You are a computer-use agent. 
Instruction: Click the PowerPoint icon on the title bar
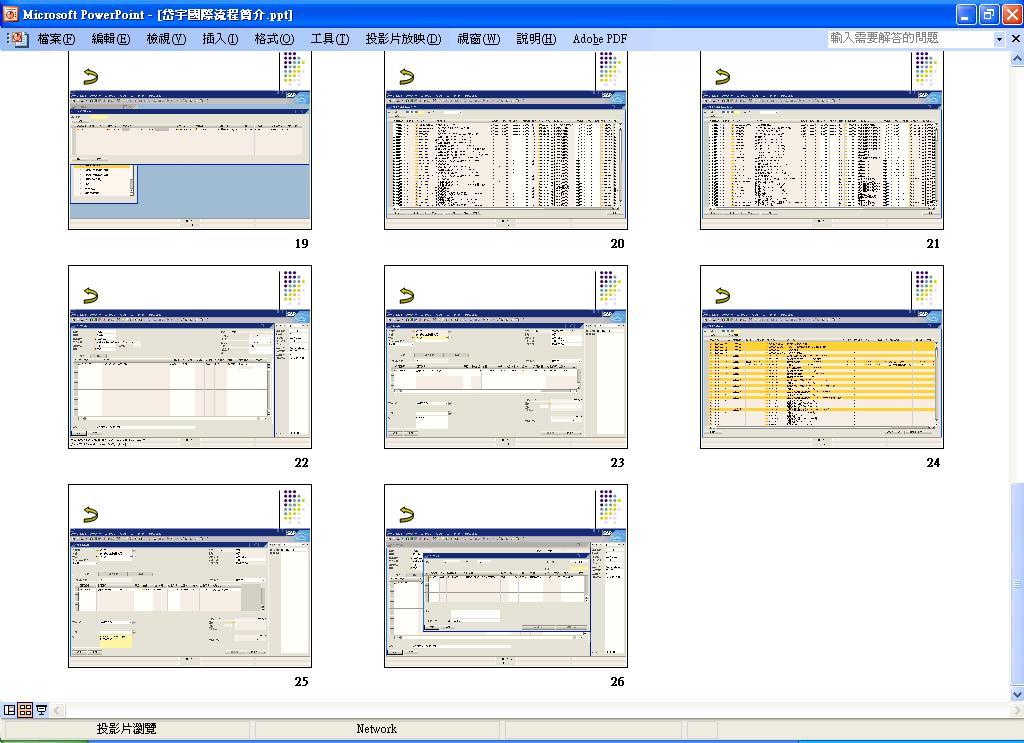tap(9, 15)
